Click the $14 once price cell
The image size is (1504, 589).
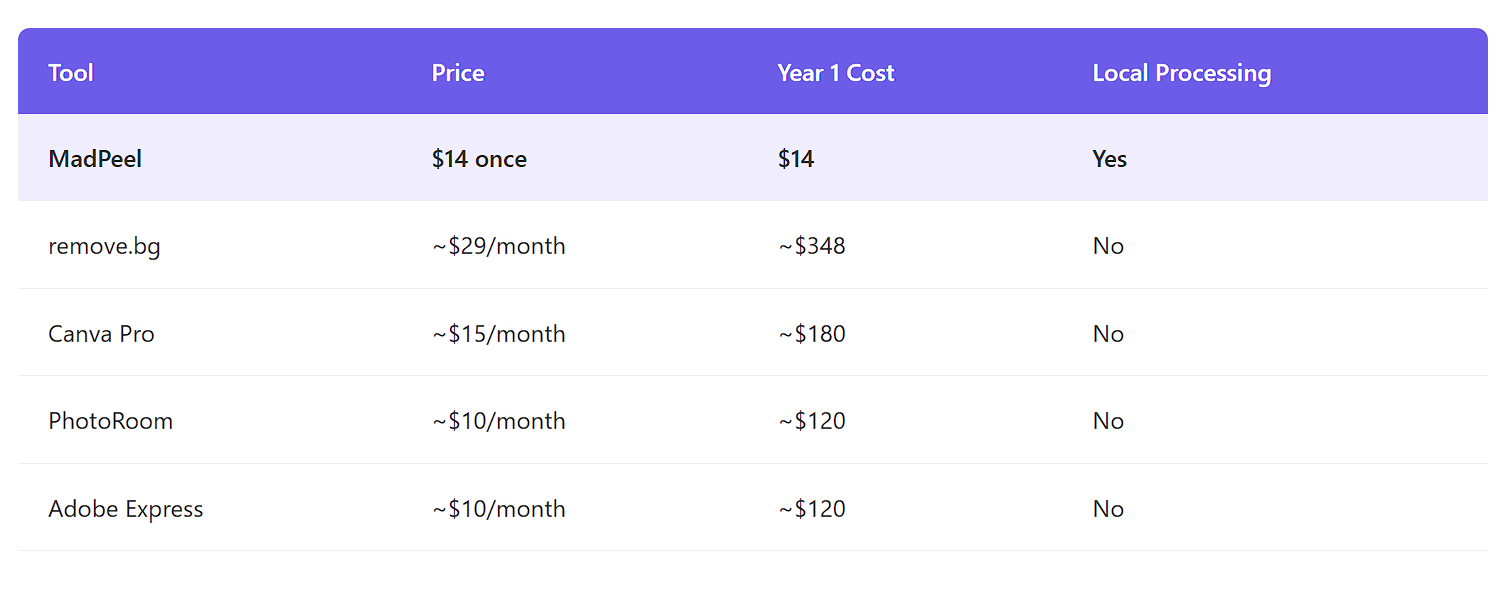tap(479, 159)
